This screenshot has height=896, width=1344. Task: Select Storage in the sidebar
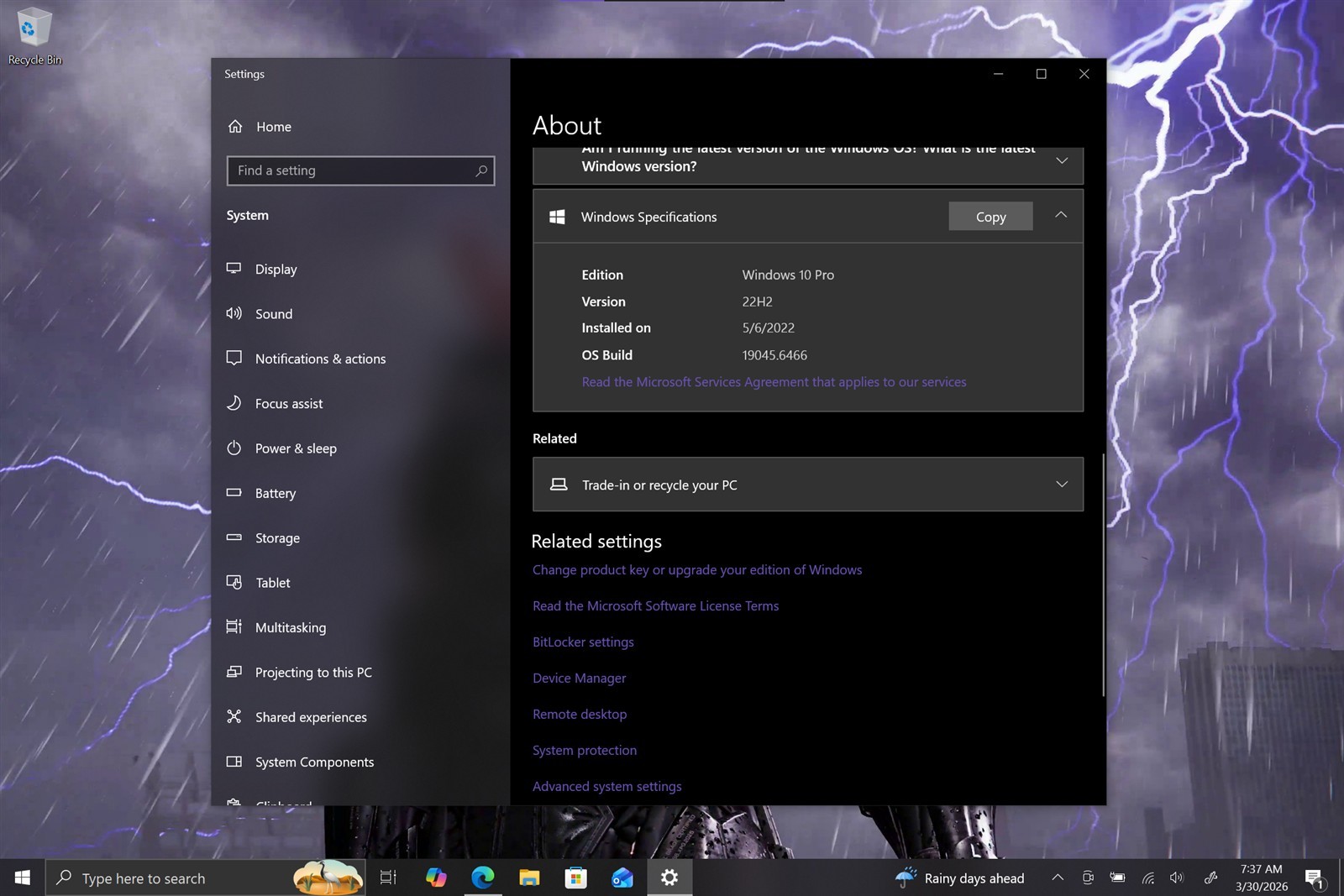(x=360, y=537)
